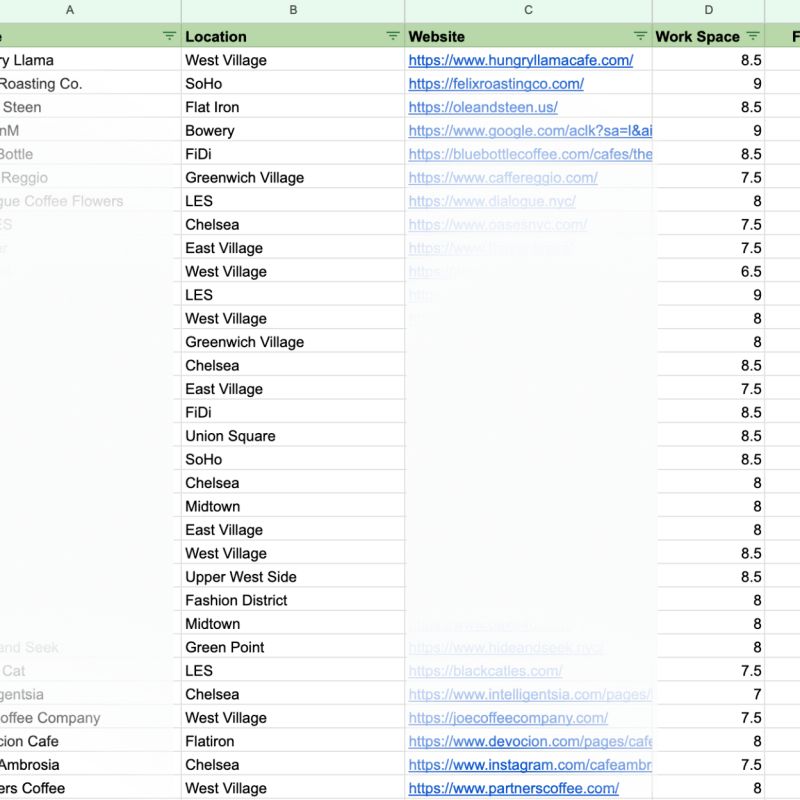The image size is (800, 800).
Task: Open the Website column filter
Action: [x=640, y=36]
